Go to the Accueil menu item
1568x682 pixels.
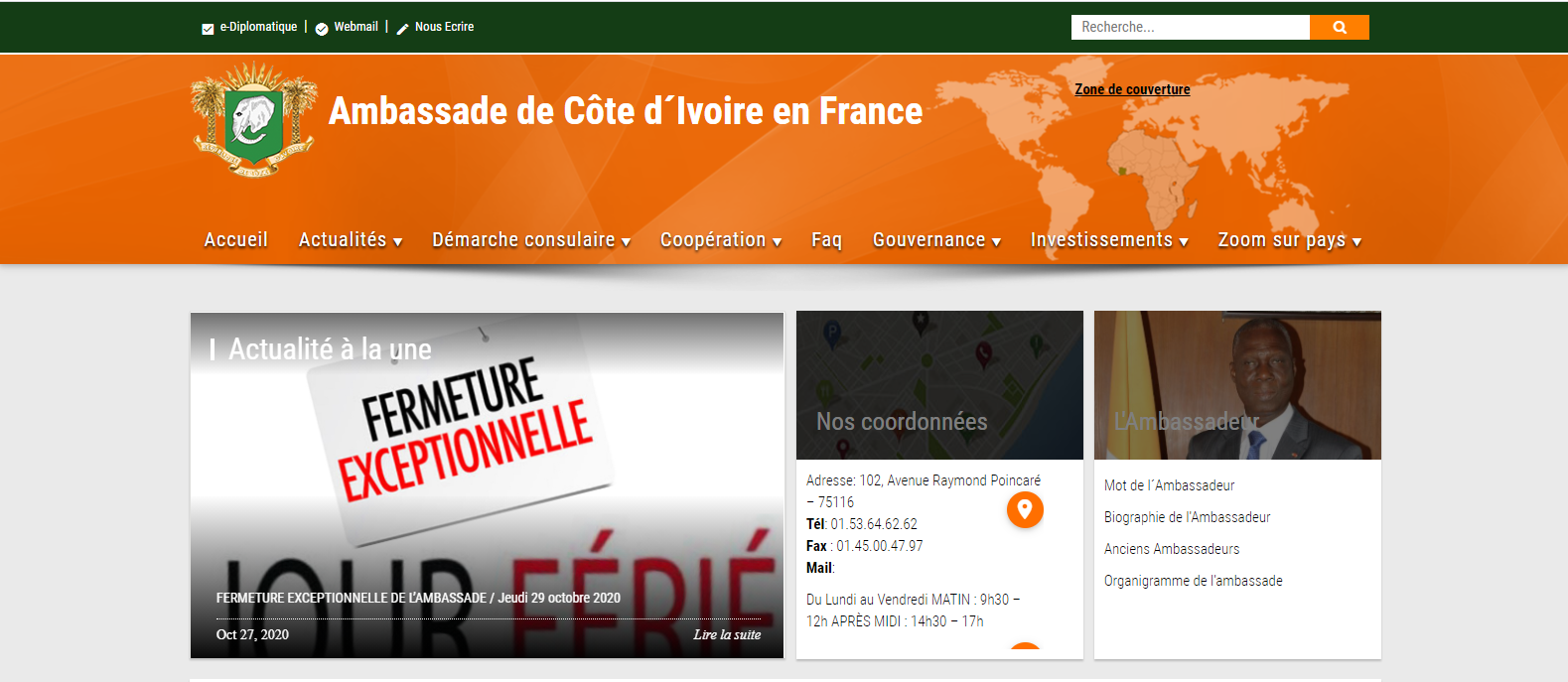[235, 239]
